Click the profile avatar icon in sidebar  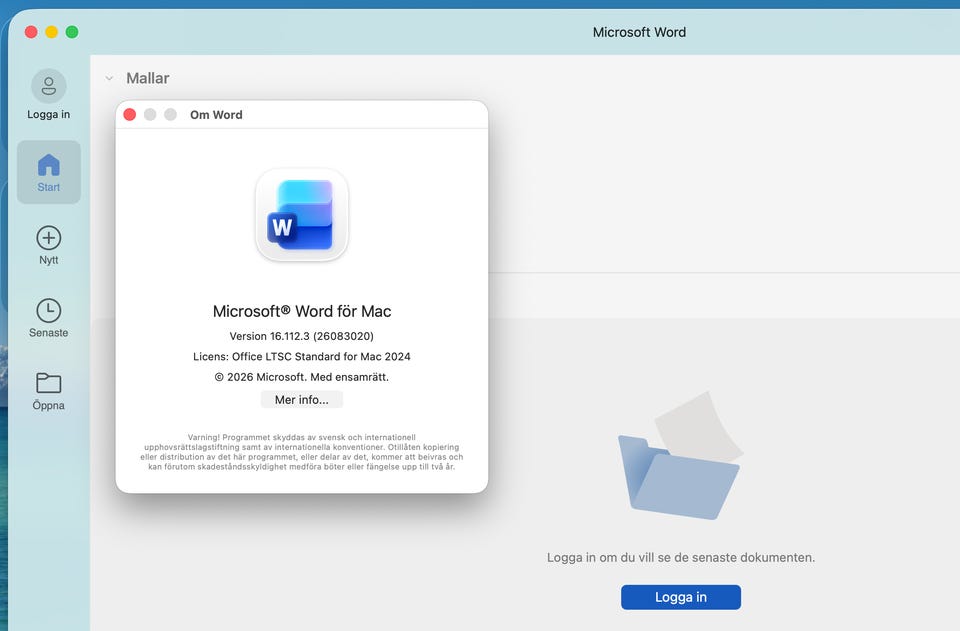pyautogui.click(x=48, y=86)
